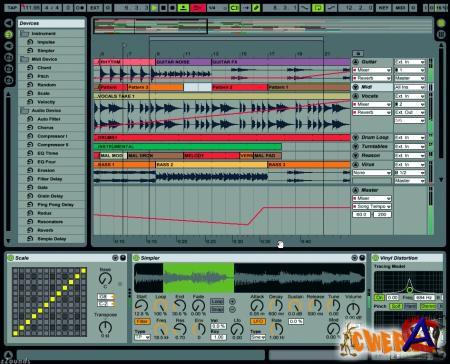Start playback with the green play button
The width and height of the screenshot is (450, 364).
pyautogui.click(x=154, y=7)
